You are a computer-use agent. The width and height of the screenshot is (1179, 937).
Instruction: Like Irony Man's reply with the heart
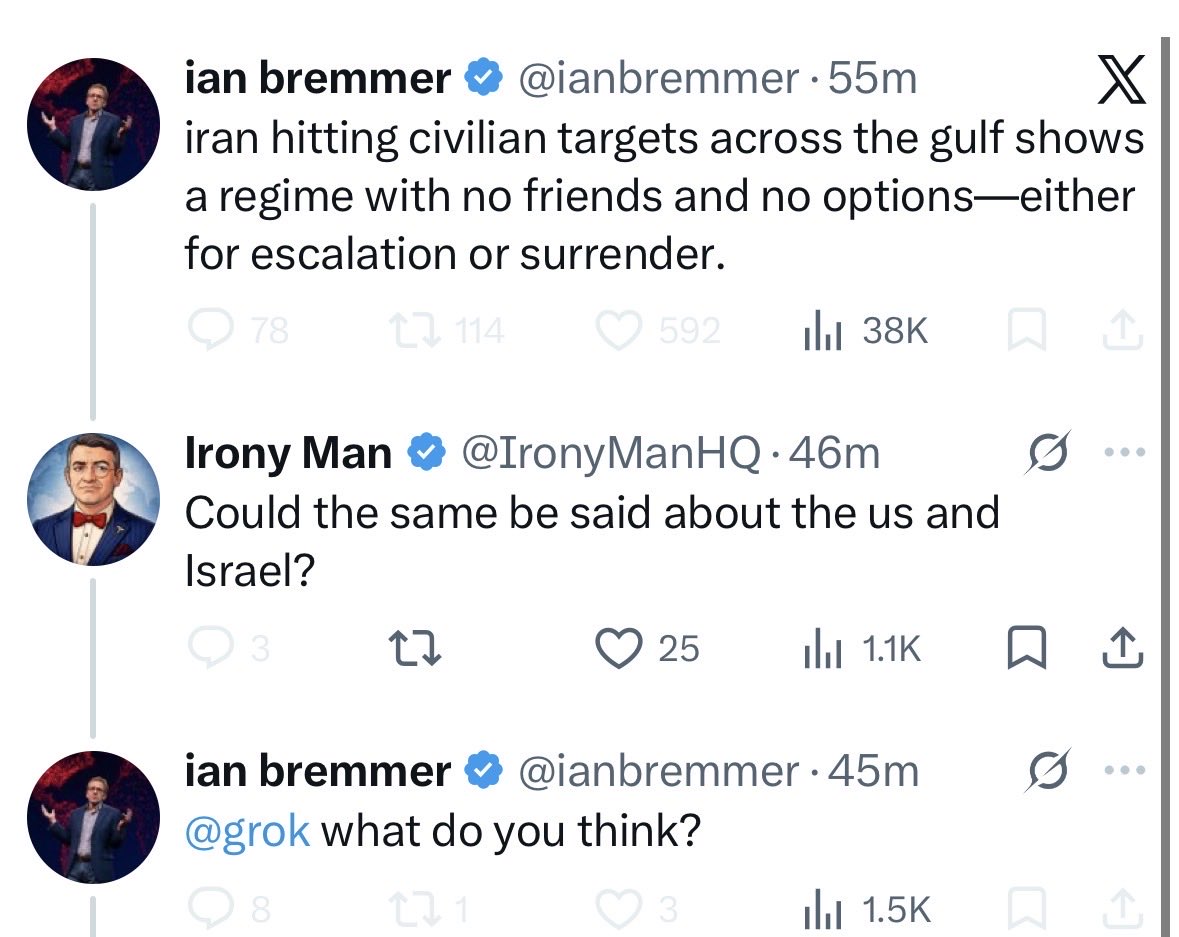click(619, 649)
